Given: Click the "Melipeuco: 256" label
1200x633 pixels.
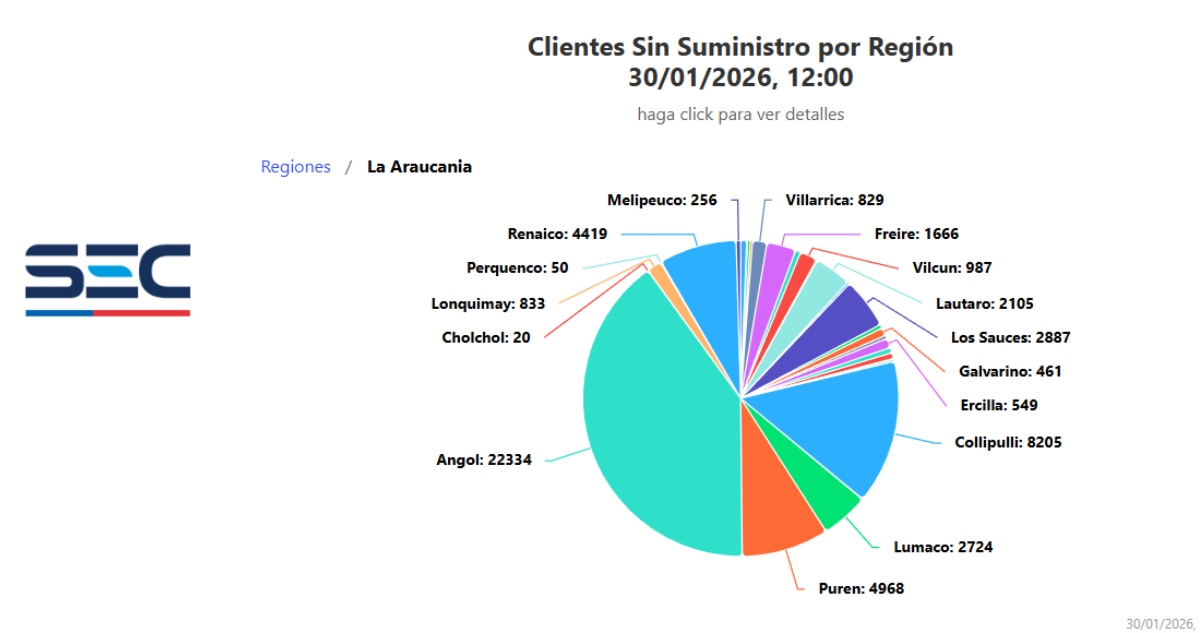Looking at the screenshot, I should click(662, 200).
